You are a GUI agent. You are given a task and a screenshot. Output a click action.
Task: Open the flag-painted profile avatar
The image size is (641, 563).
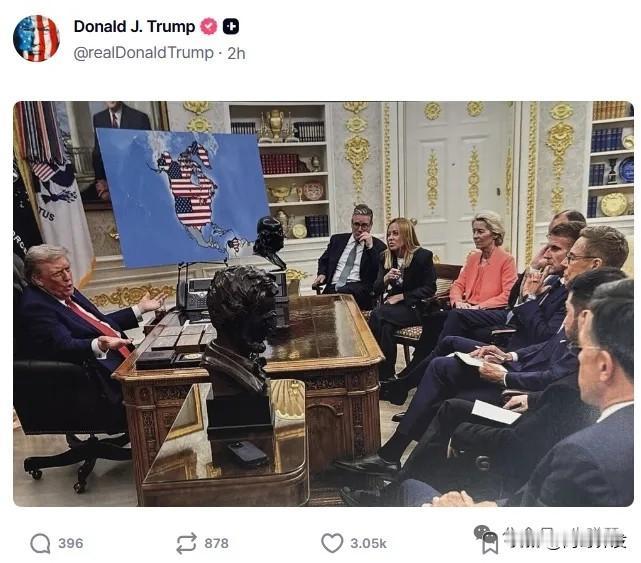(x=36, y=38)
